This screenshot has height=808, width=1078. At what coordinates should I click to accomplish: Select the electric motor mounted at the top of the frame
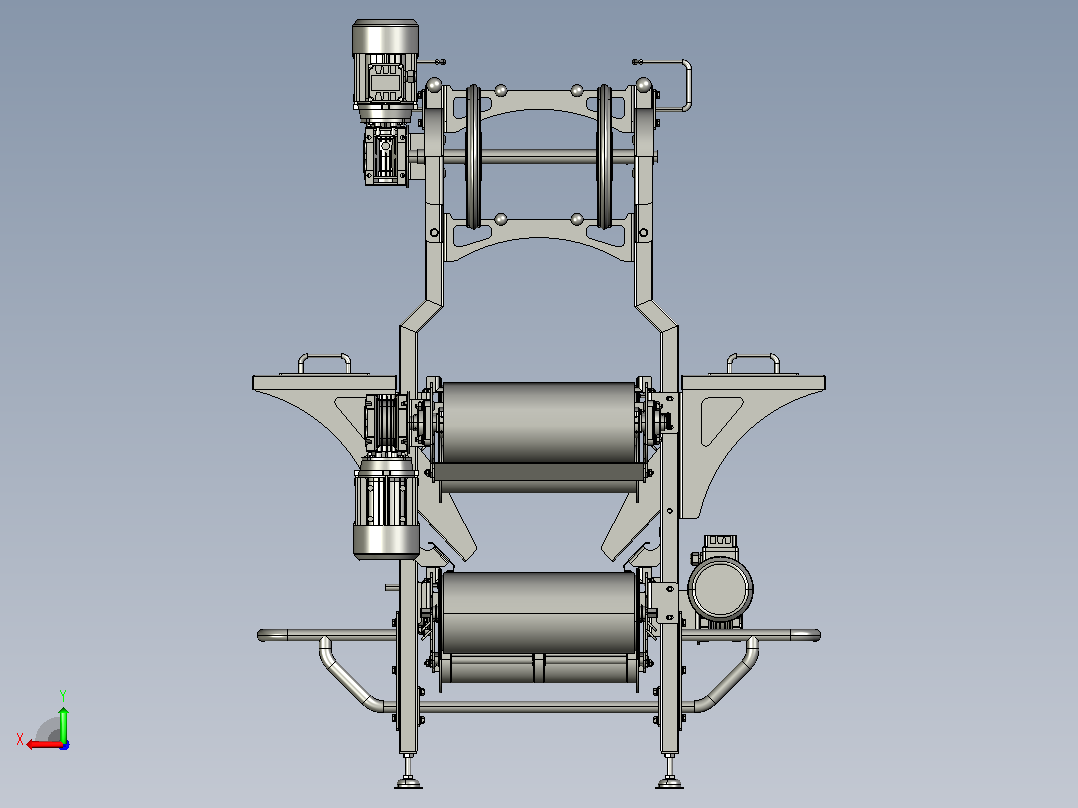(385, 70)
